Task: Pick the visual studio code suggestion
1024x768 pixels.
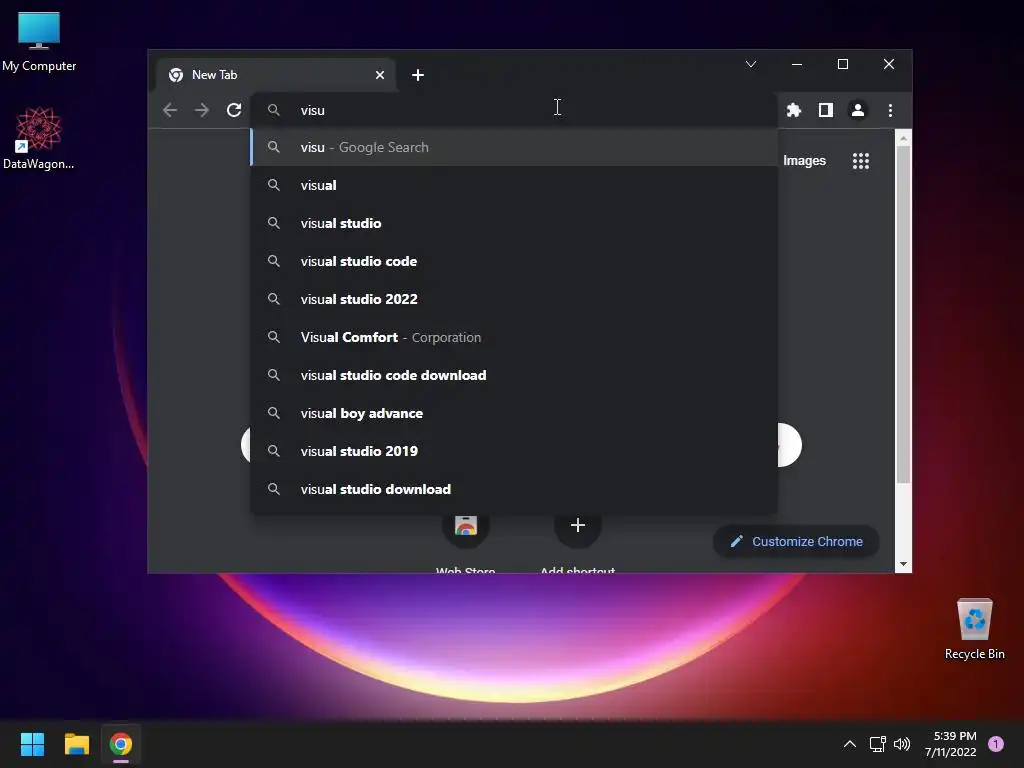Action: (513, 261)
